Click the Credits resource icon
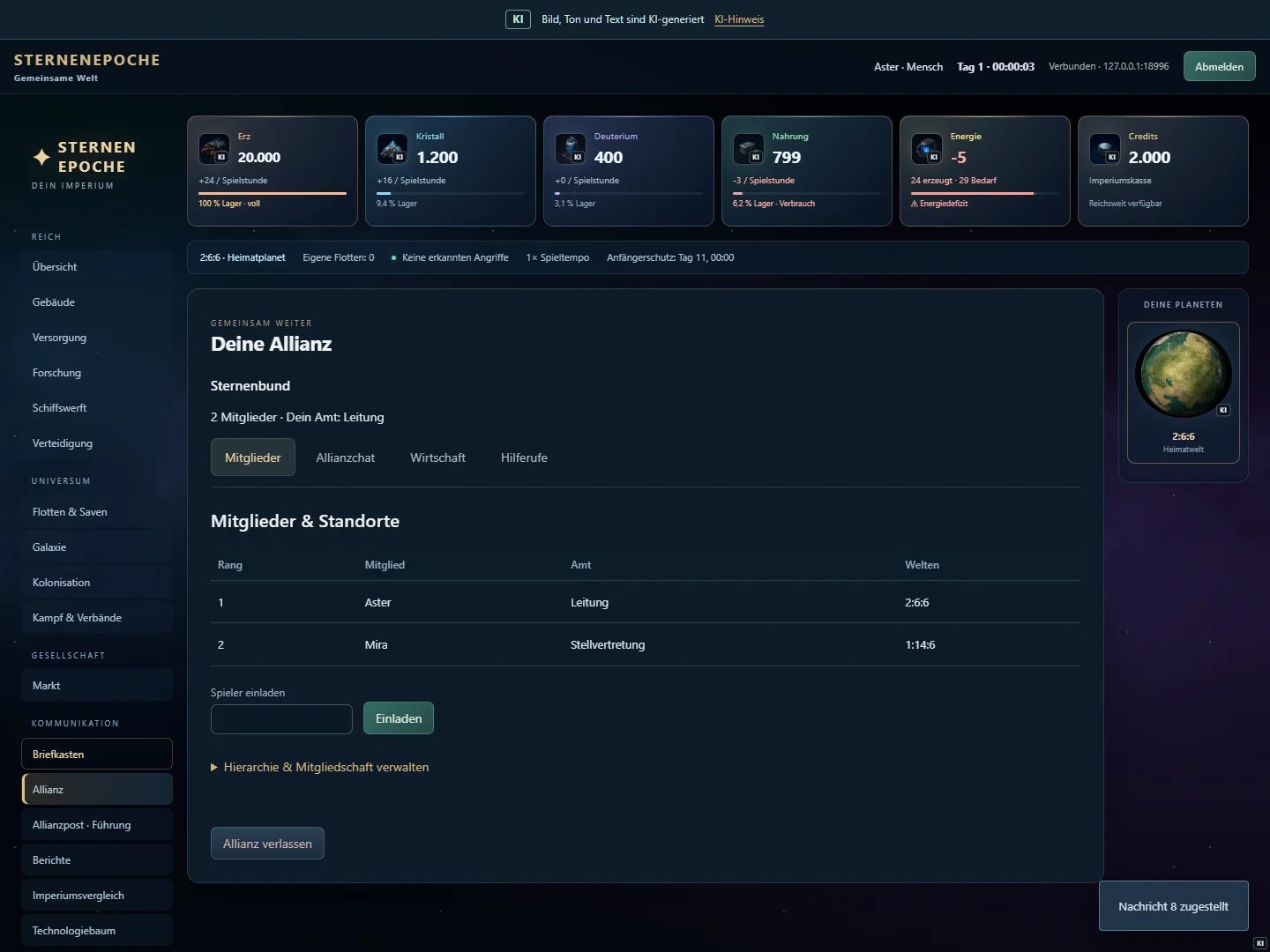Image resolution: width=1270 pixels, height=952 pixels. pos(1105,149)
